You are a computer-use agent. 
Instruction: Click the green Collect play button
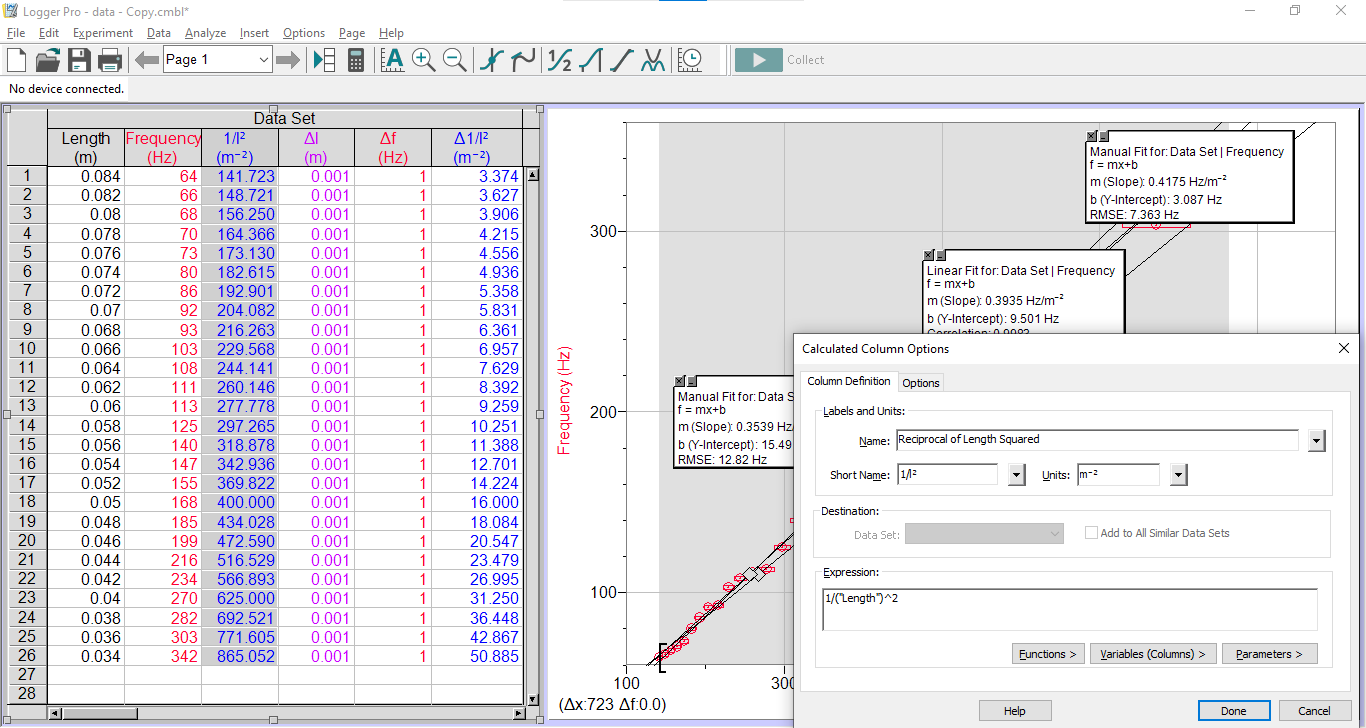(758, 60)
